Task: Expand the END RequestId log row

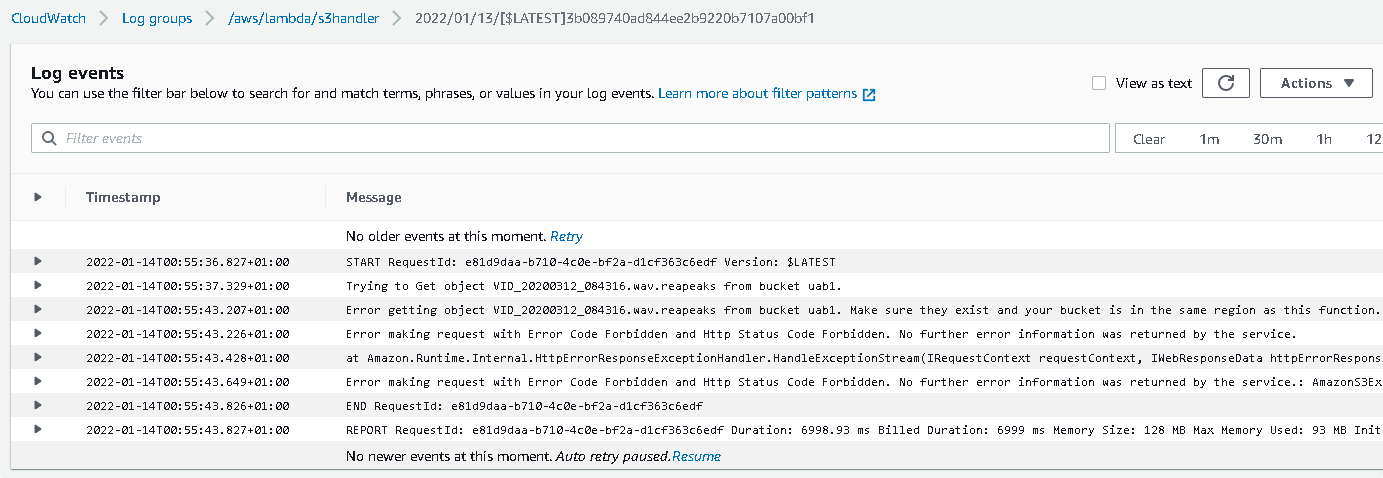Action: click(x=38, y=405)
